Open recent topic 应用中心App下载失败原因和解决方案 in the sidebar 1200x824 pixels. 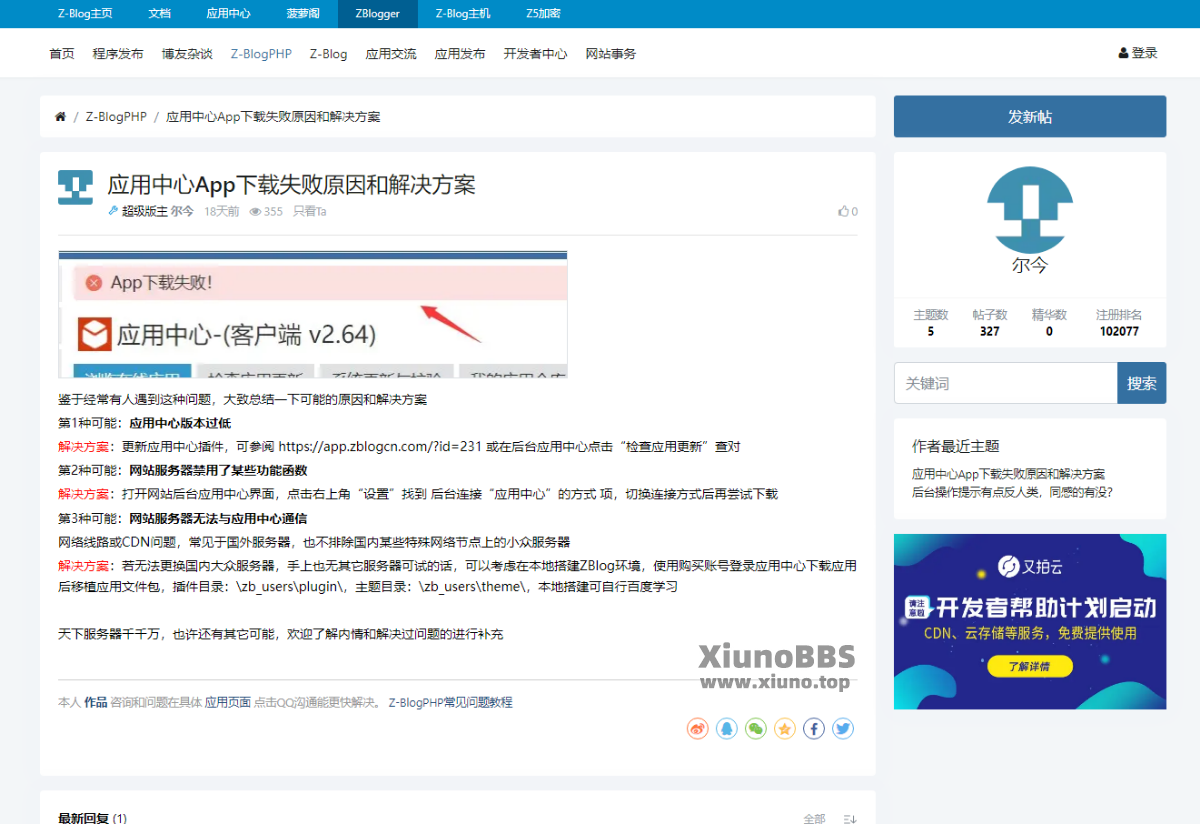pos(1008,474)
